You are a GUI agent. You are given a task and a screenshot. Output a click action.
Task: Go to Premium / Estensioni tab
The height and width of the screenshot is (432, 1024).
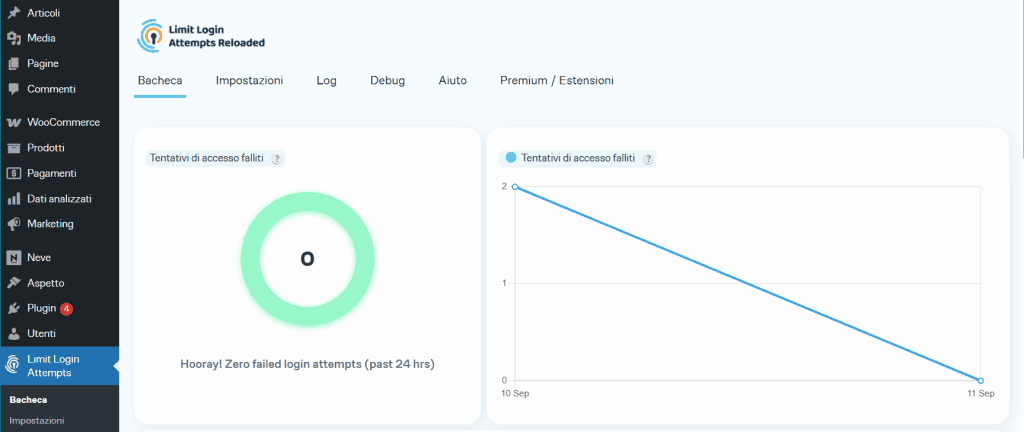(556, 80)
